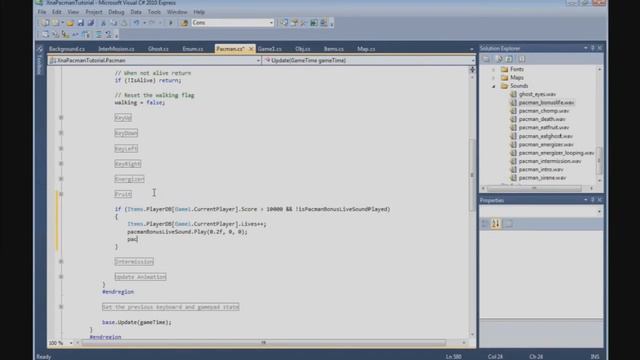Open the Window menu
The image size is (640, 360).
pos(177,12)
